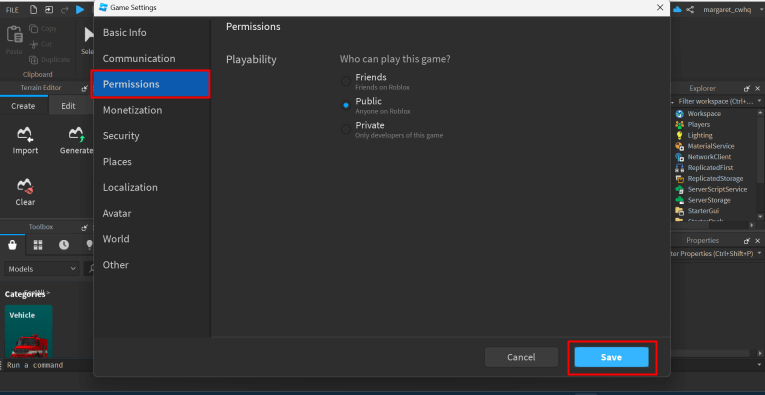Cancel the Game Settings dialog
Viewport: 765px width, 395px height.
pyautogui.click(x=521, y=357)
